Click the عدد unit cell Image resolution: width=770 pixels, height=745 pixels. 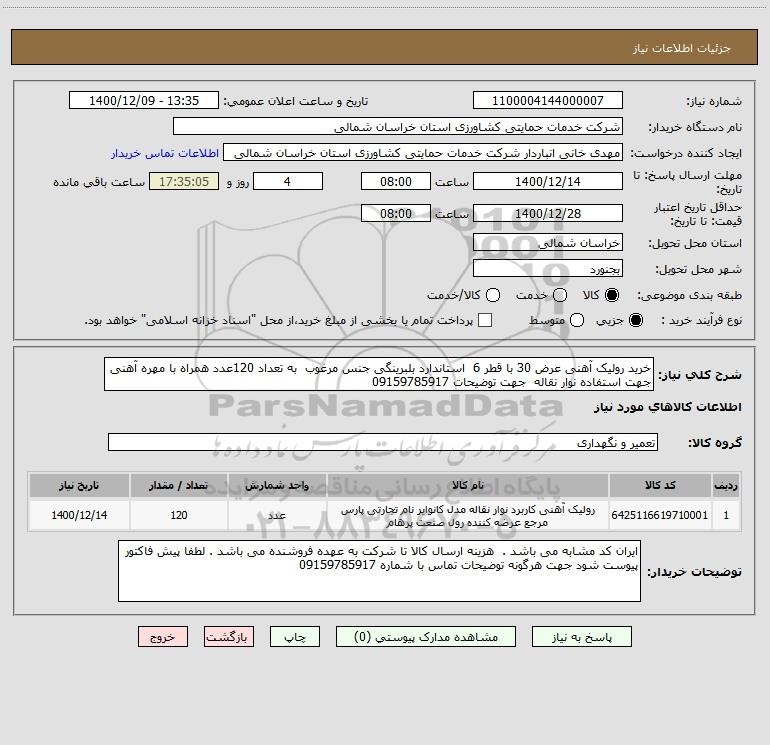(x=277, y=515)
